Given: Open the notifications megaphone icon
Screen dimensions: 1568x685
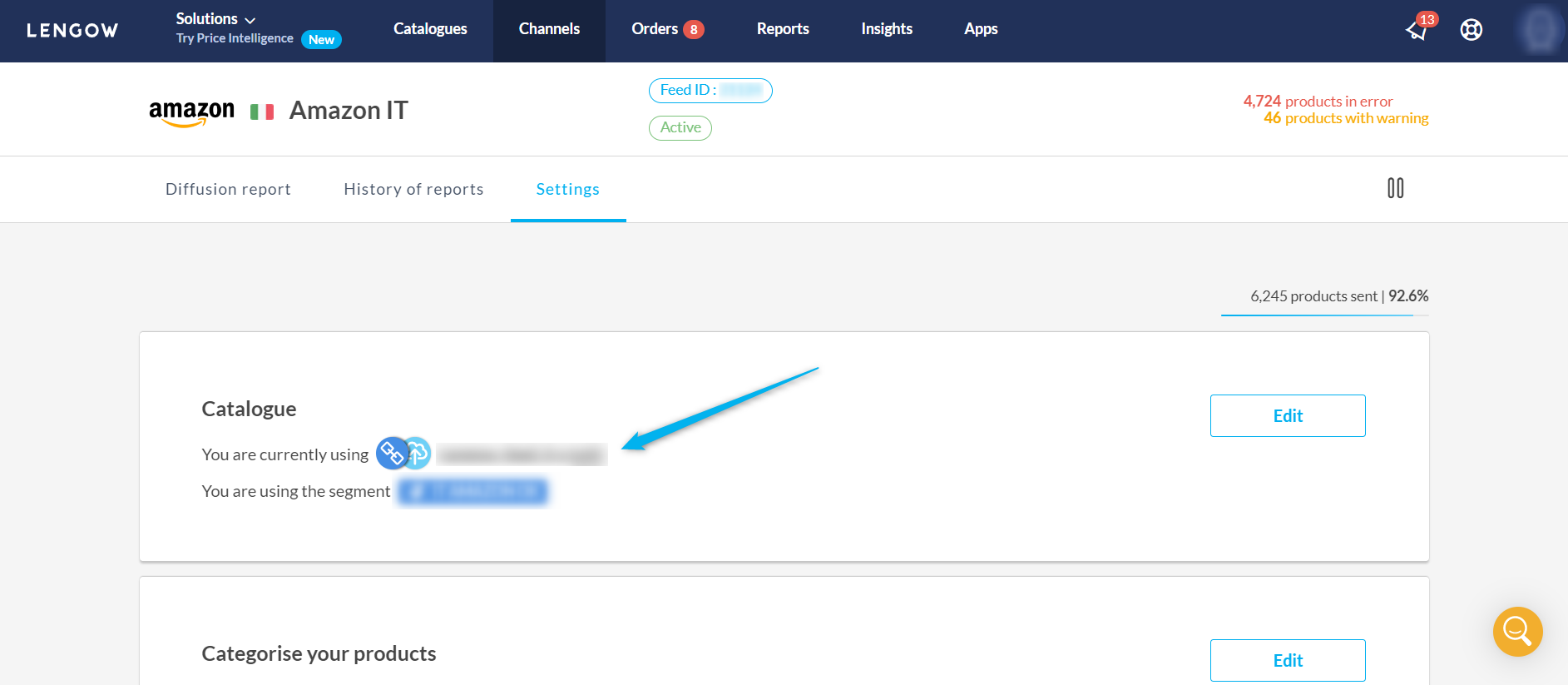Looking at the screenshot, I should pos(1417,30).
